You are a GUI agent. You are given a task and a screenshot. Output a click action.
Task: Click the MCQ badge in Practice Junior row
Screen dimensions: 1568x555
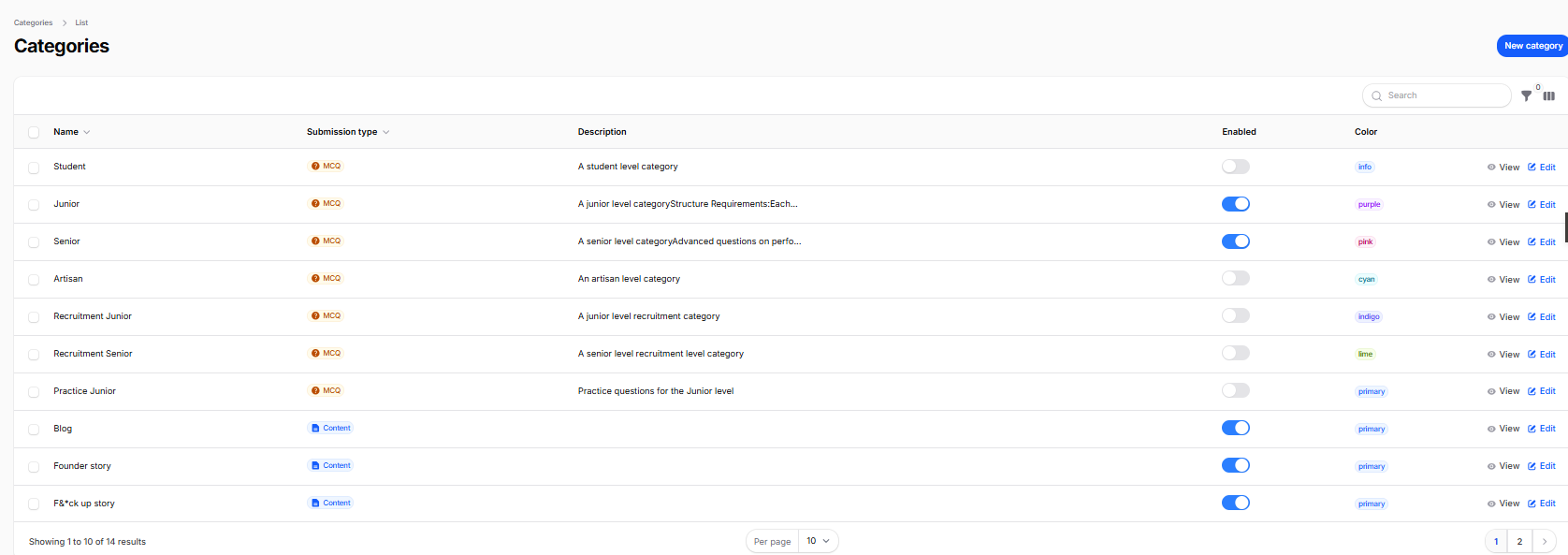[326, 390]
